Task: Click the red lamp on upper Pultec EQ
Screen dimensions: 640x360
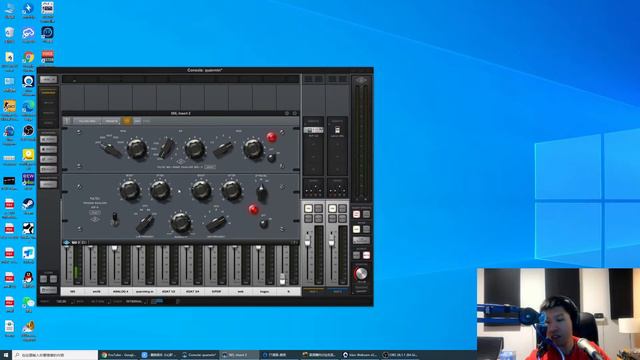Action: [x=271, y=137]
